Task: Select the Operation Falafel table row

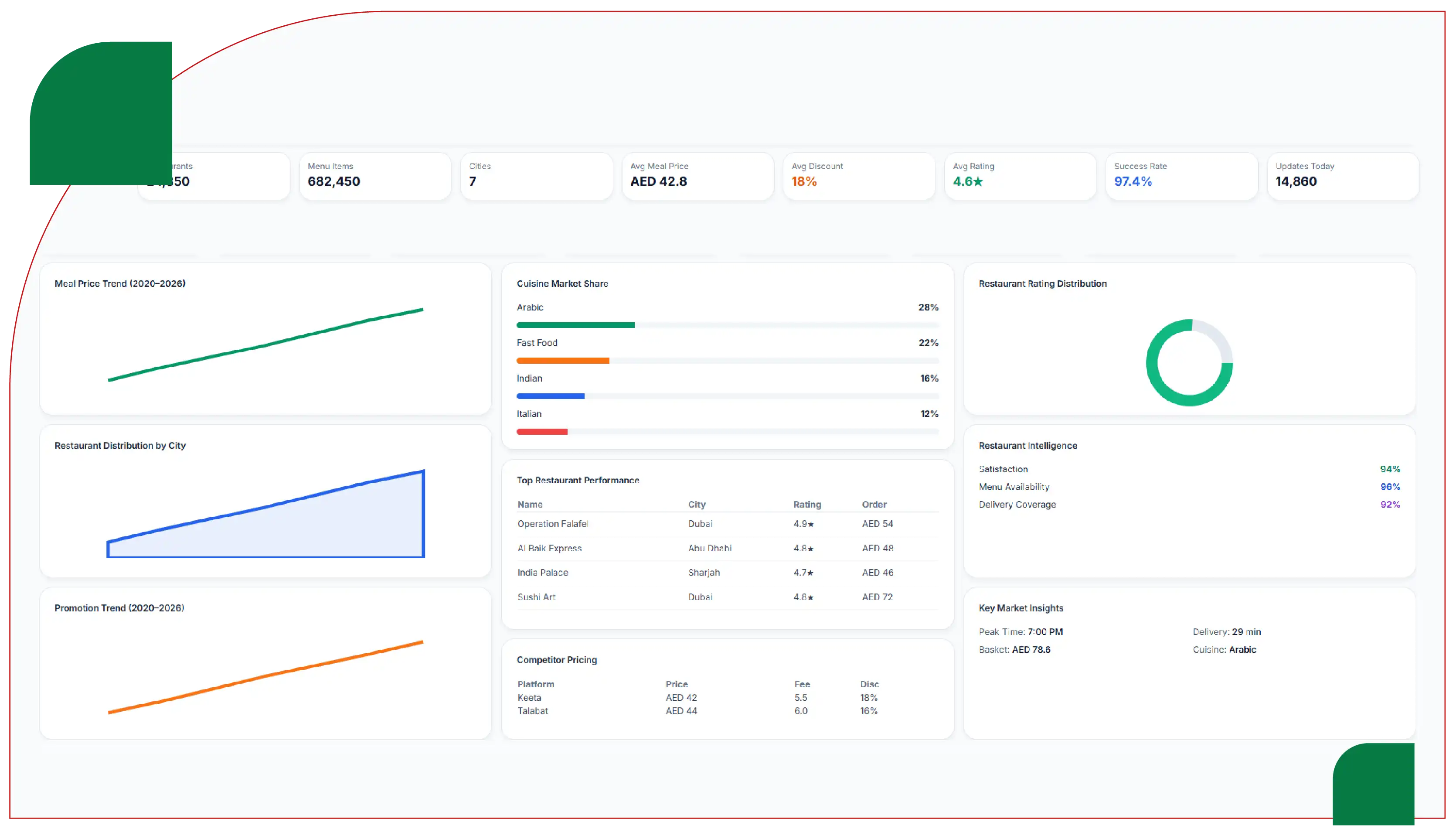Action: tap(727, 524)
